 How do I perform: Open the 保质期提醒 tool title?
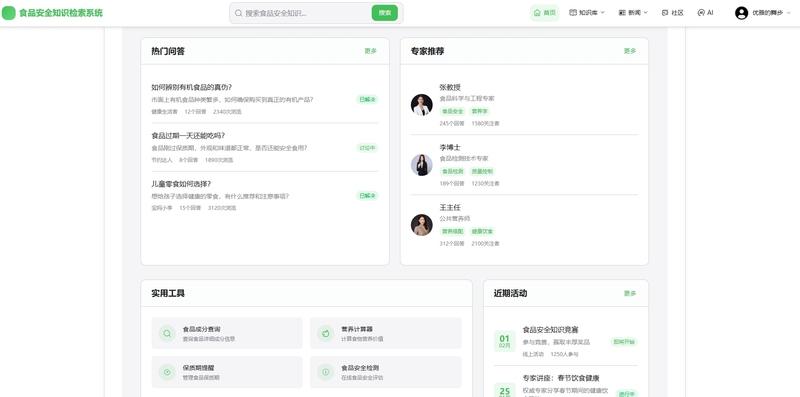[198, 368]
